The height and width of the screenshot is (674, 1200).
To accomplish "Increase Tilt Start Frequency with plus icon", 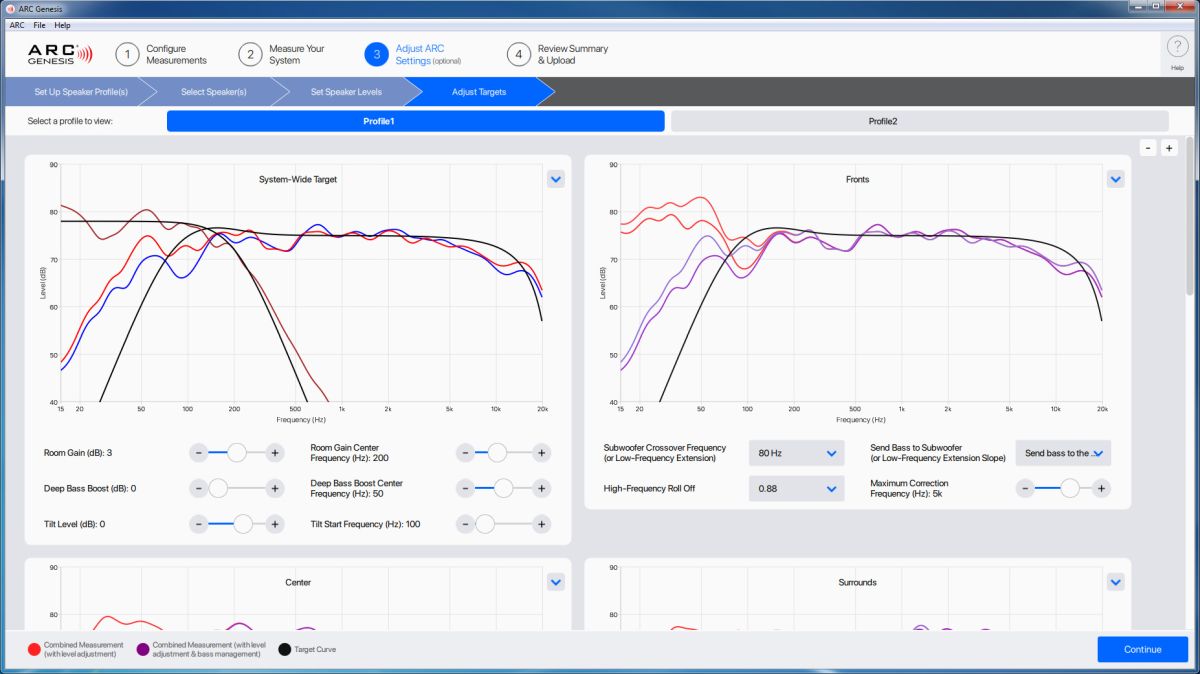I will (x=541, y=524).
